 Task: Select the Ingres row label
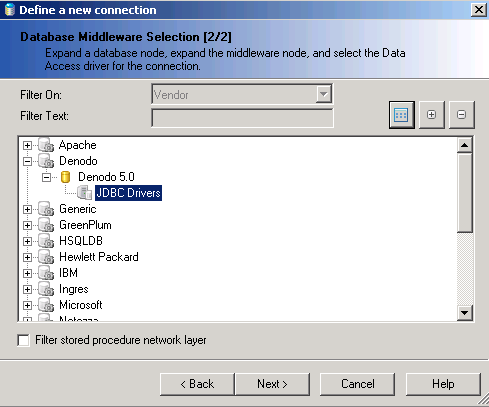(x=74, y=289)
